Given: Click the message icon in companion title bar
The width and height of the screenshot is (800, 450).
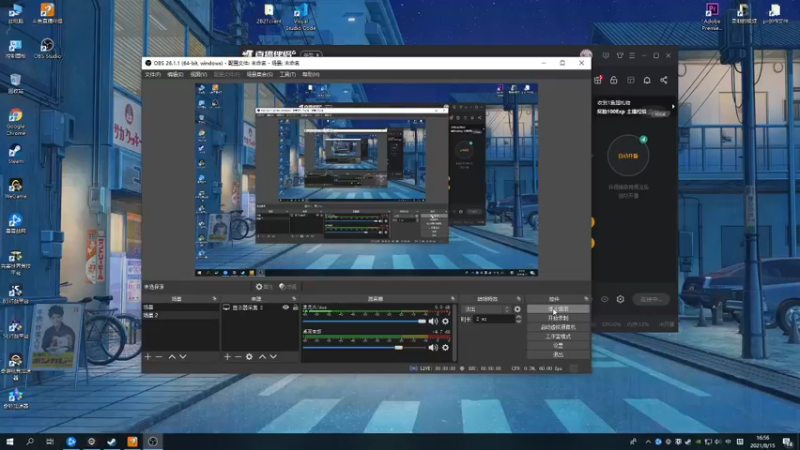Looking at the screenshot, I should point(606,56).
